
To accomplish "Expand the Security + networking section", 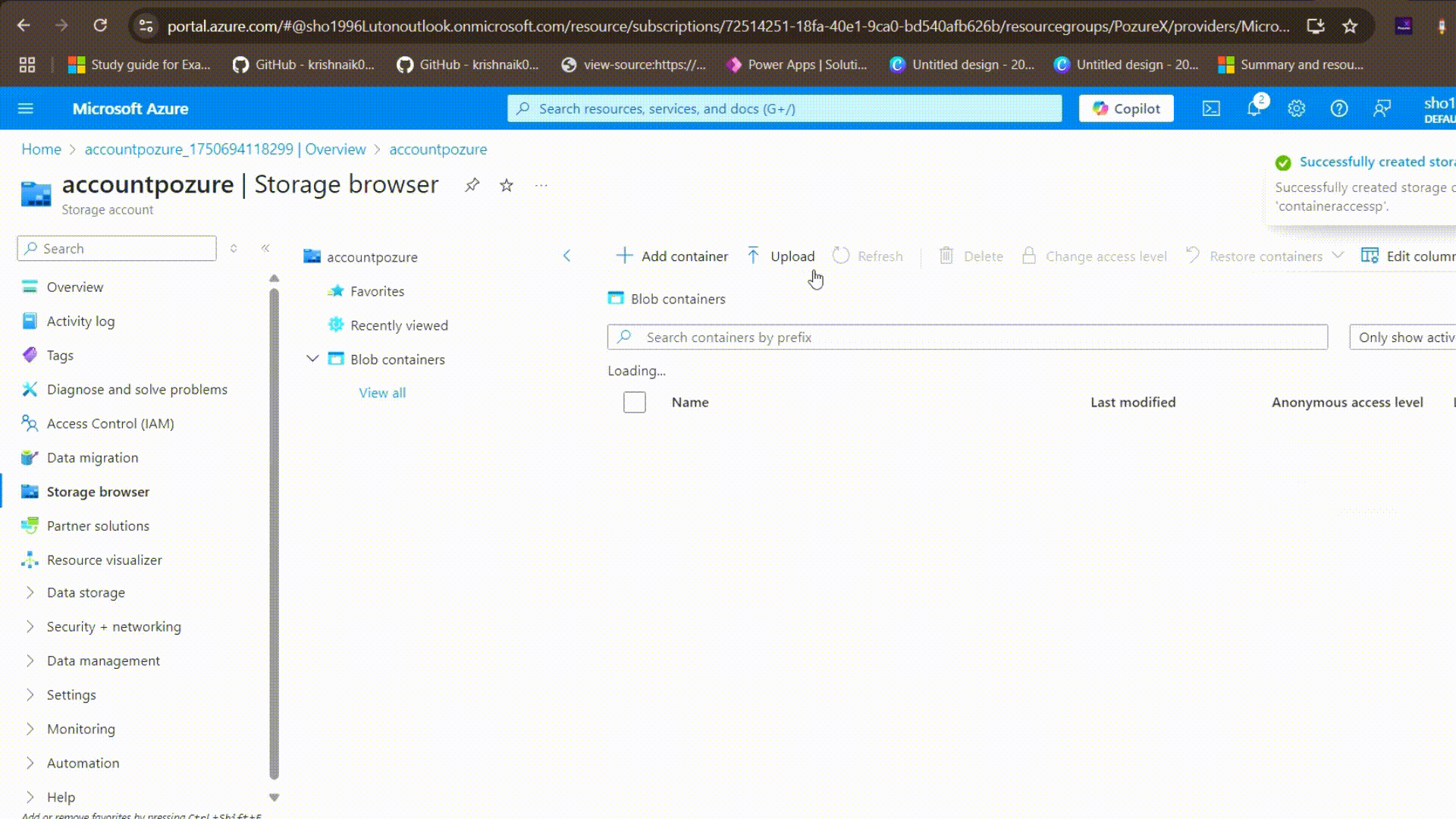I will tap(30, 626).
